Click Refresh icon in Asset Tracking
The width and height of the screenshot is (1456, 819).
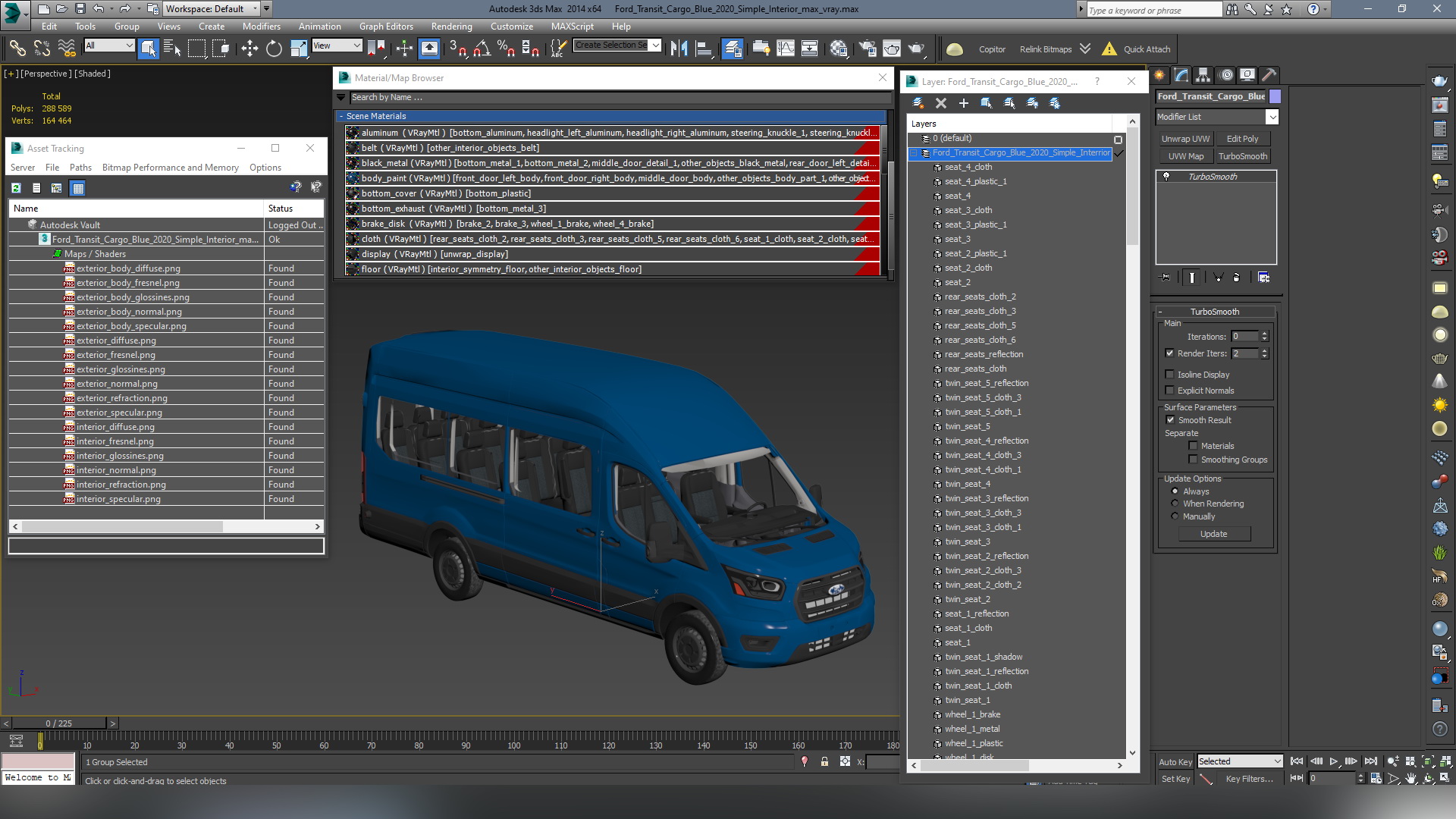(x=16, y=188)
